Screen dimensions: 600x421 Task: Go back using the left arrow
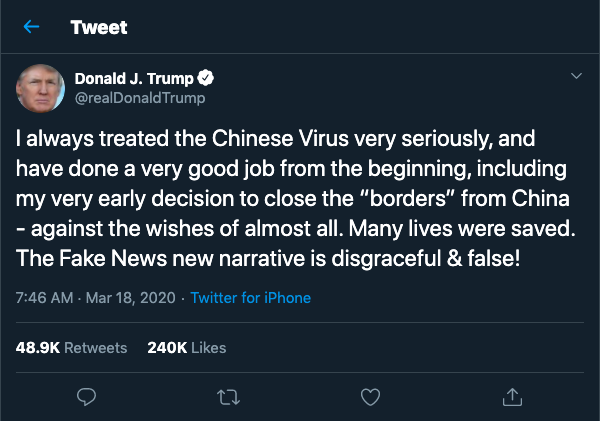(31, 27)
